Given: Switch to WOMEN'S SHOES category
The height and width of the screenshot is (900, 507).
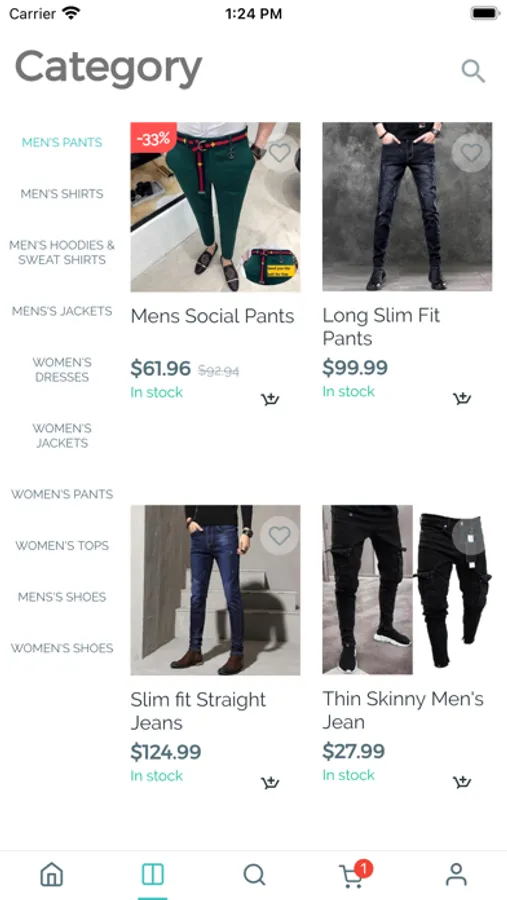Looking at the screenshot, I should [x=62, y=649].
